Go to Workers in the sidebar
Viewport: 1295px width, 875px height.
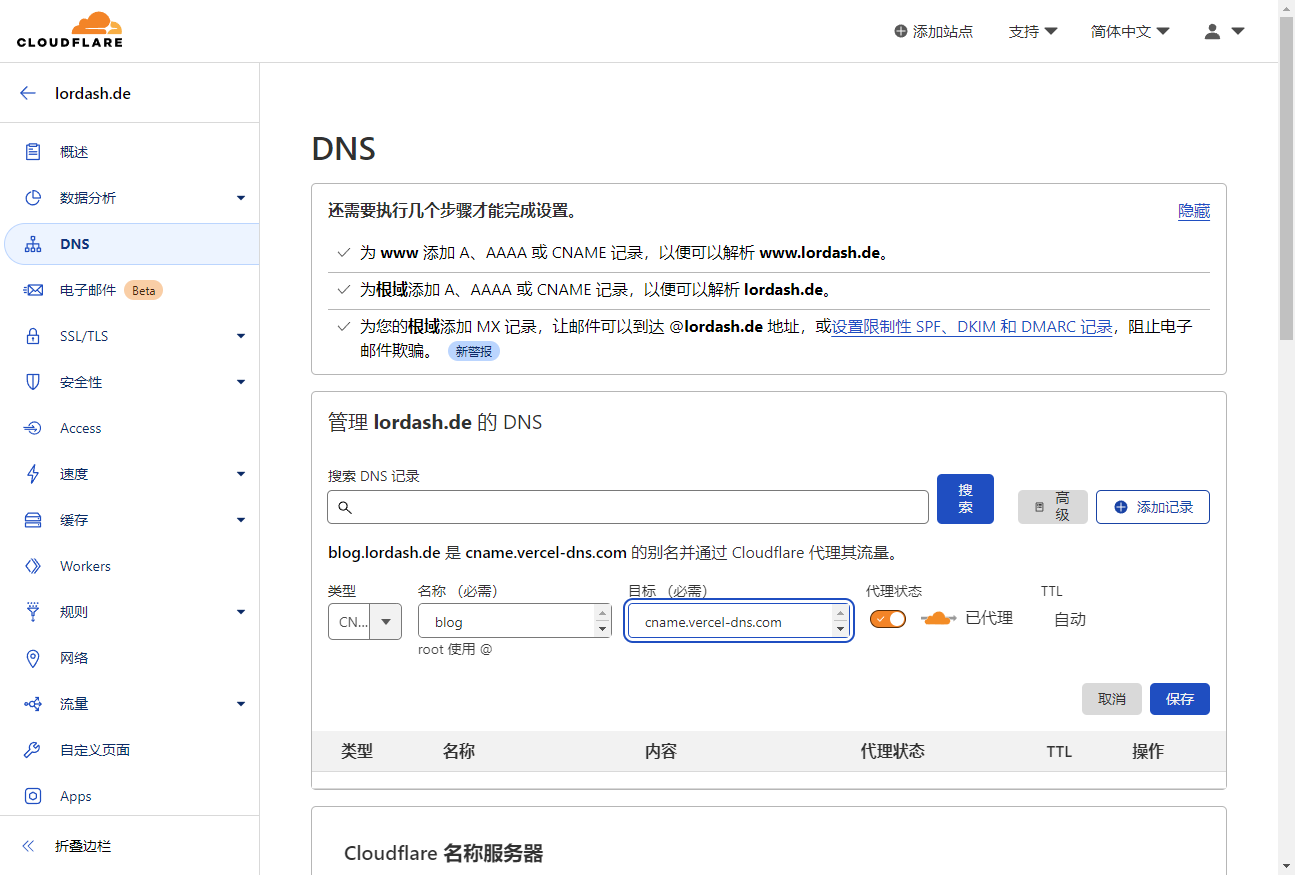[130, 566]
